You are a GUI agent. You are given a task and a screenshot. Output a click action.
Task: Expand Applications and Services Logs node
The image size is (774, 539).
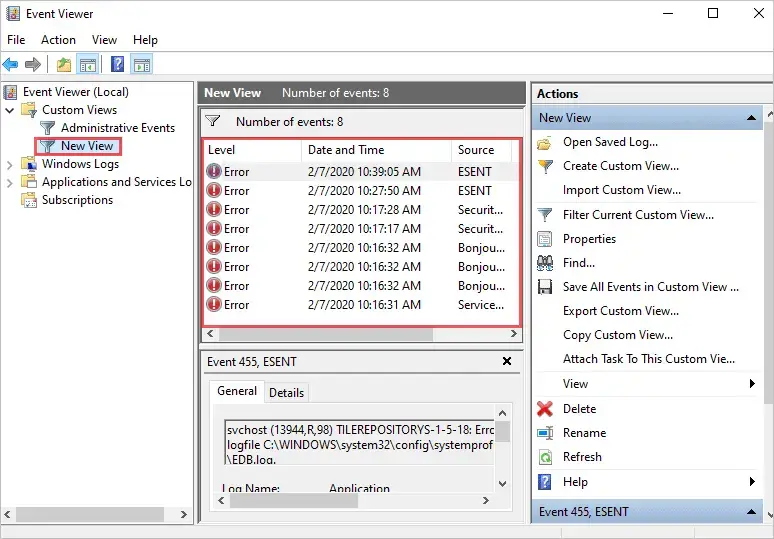click(x=9, y=183)
